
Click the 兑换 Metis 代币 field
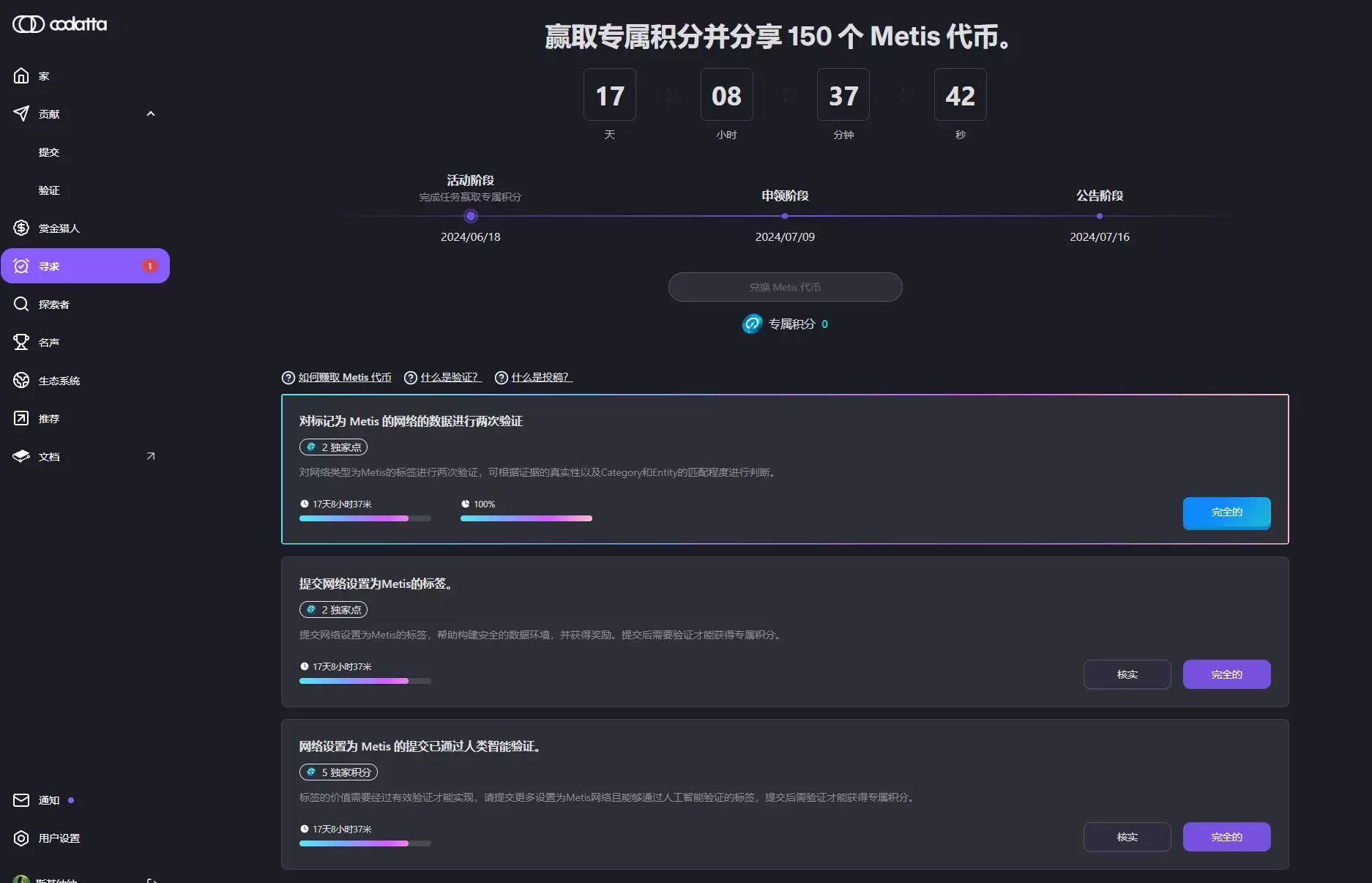tap(784, 287)
